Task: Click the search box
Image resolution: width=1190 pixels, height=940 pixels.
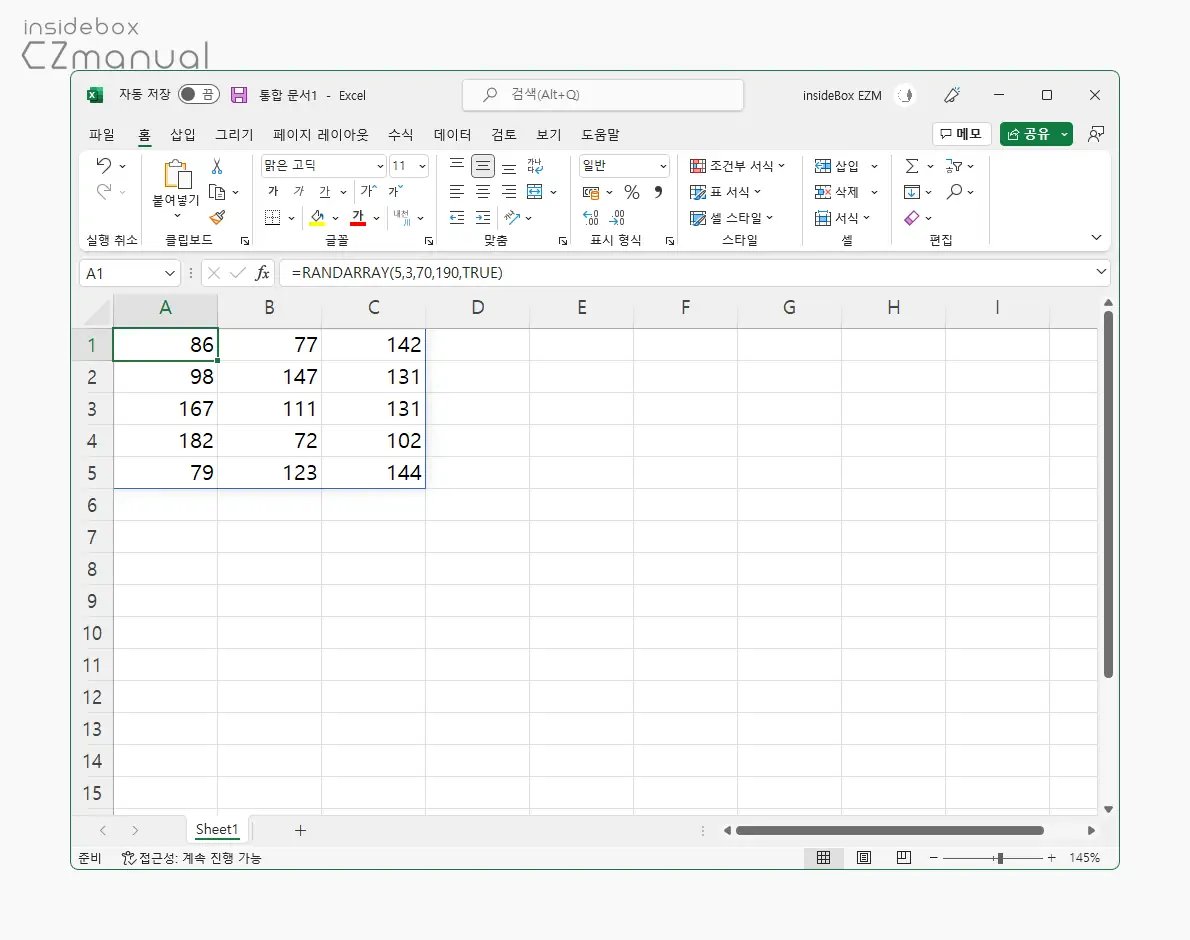Action: tap(603, 95)
